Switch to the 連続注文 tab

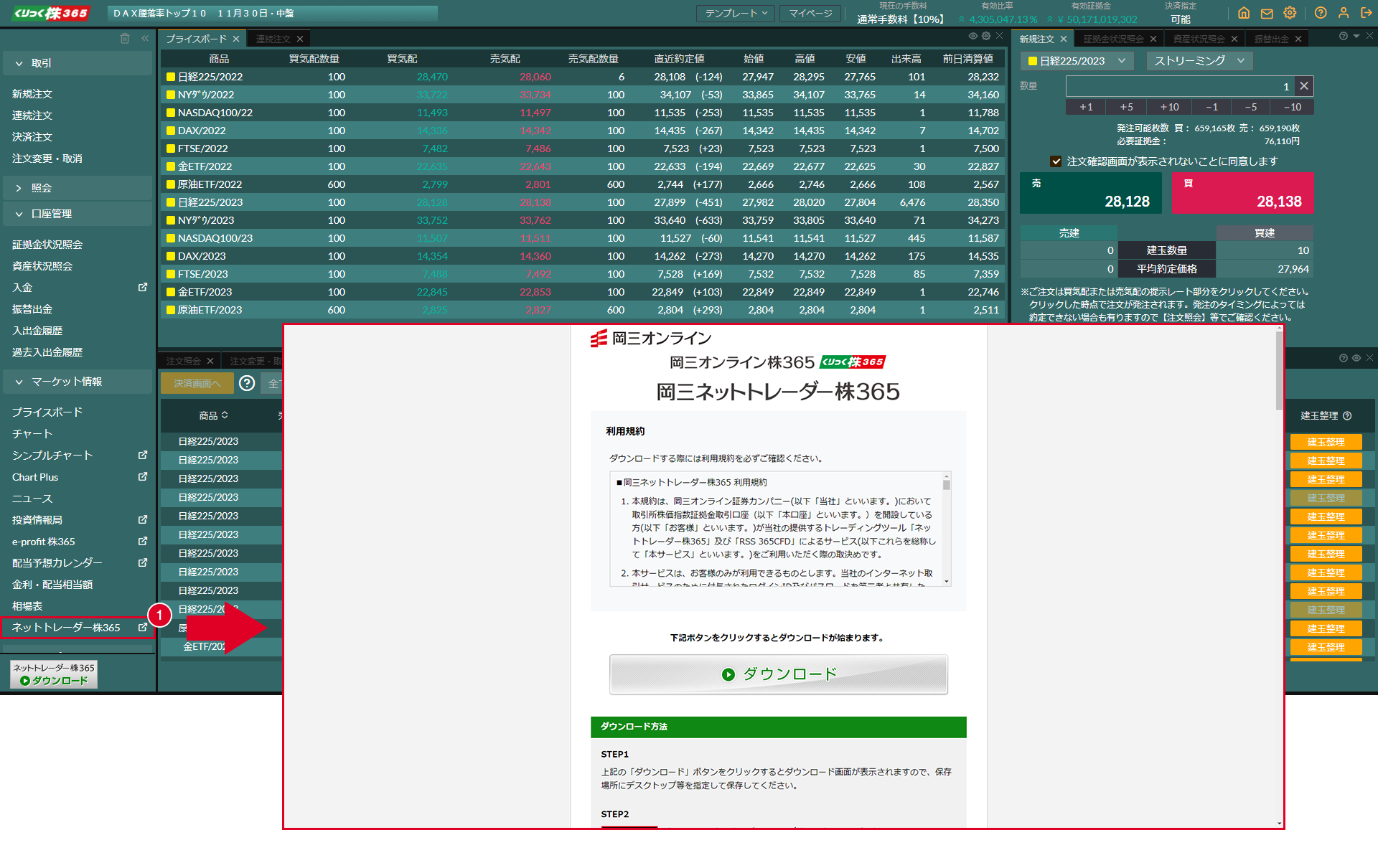tap(279, 39)
